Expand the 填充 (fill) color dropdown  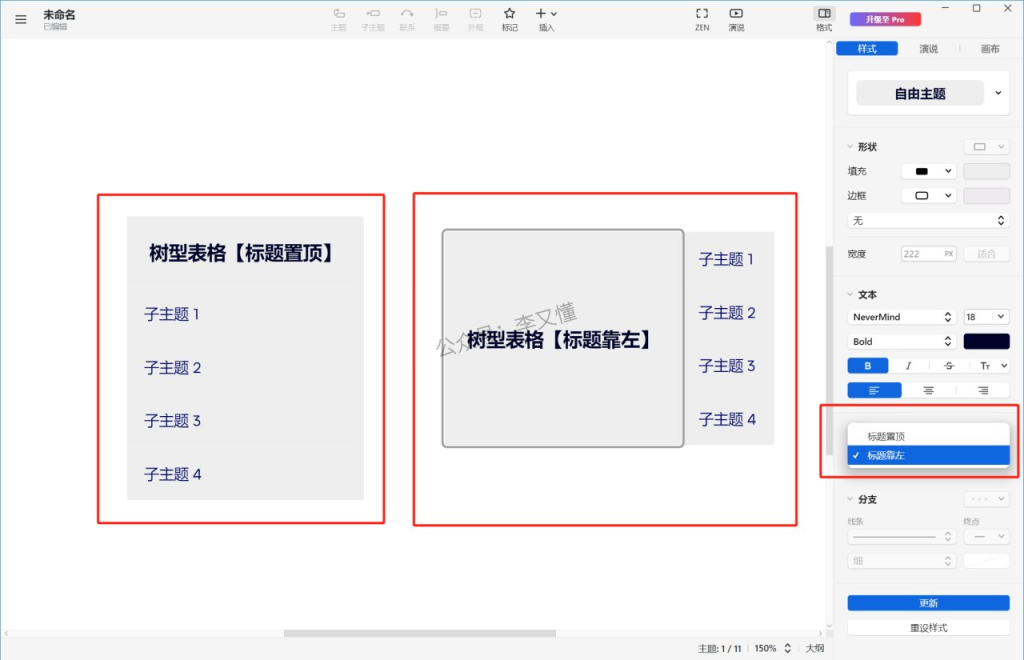pyautogui.click(x=929, y=171)
